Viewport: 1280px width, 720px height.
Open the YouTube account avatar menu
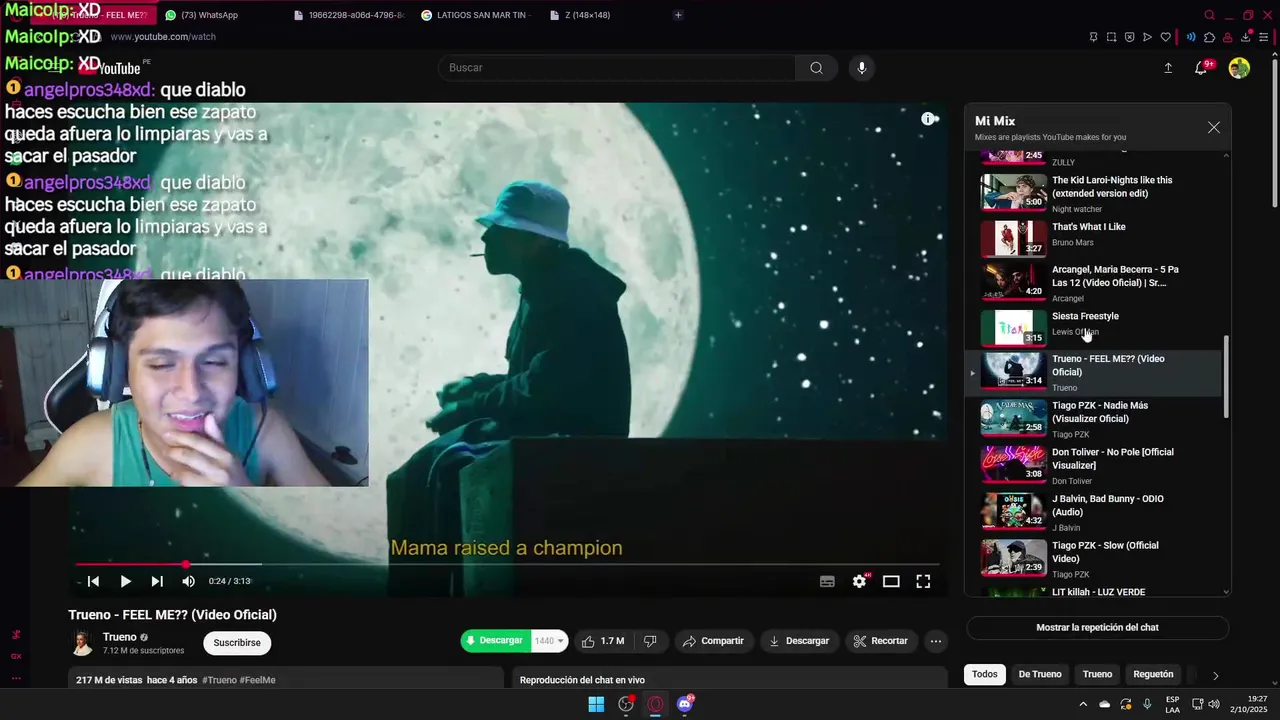click(x=1239, y=68)
